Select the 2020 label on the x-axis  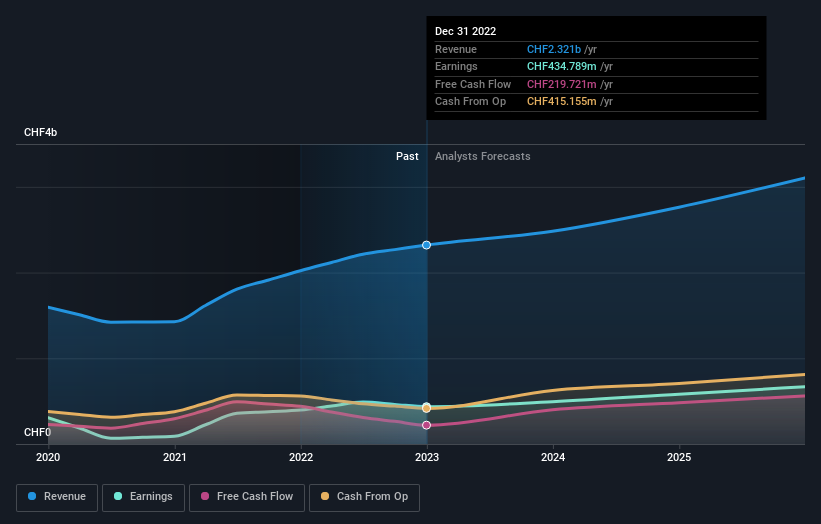point(48,457)
